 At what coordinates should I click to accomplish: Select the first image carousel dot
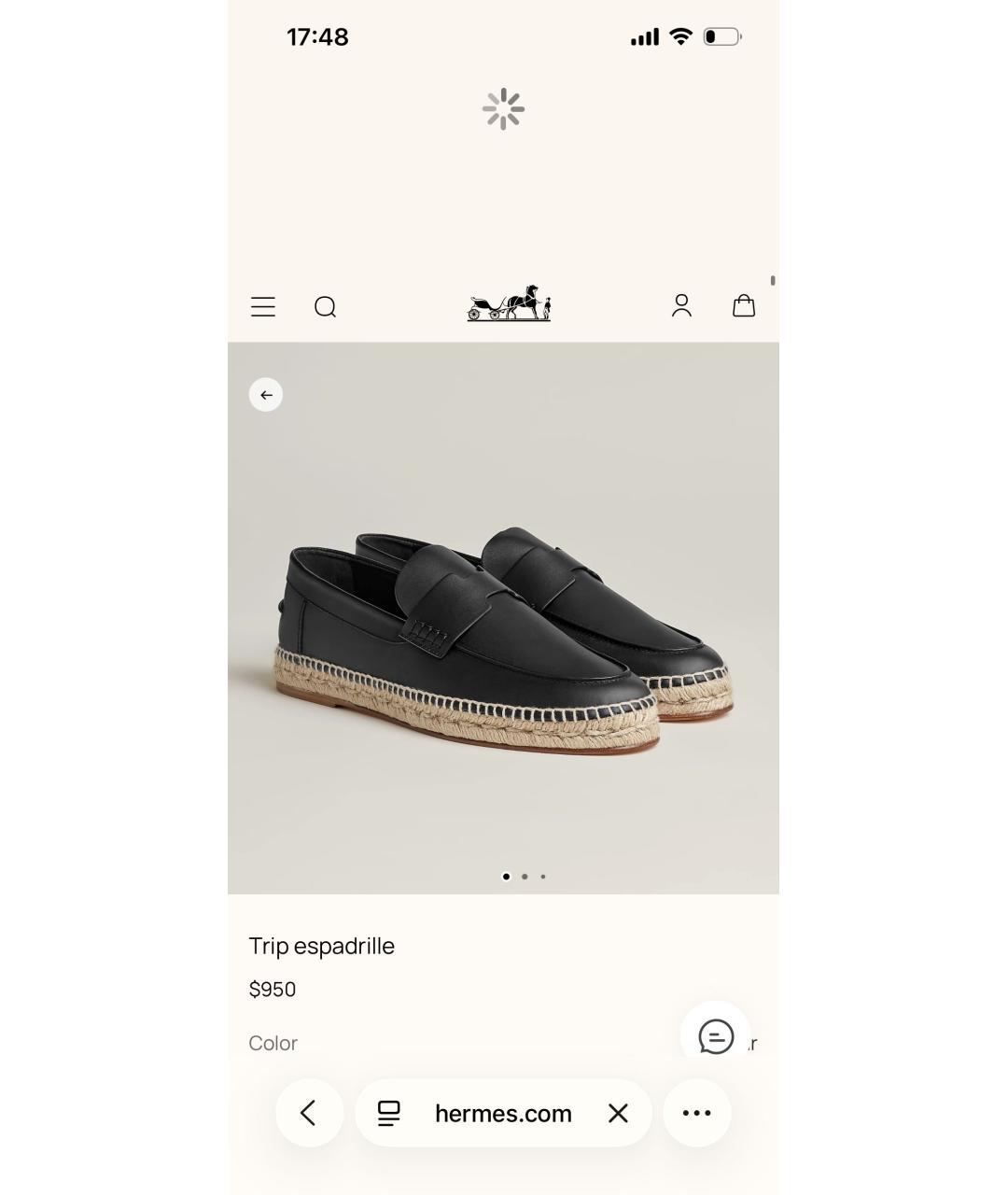(506, 877)
